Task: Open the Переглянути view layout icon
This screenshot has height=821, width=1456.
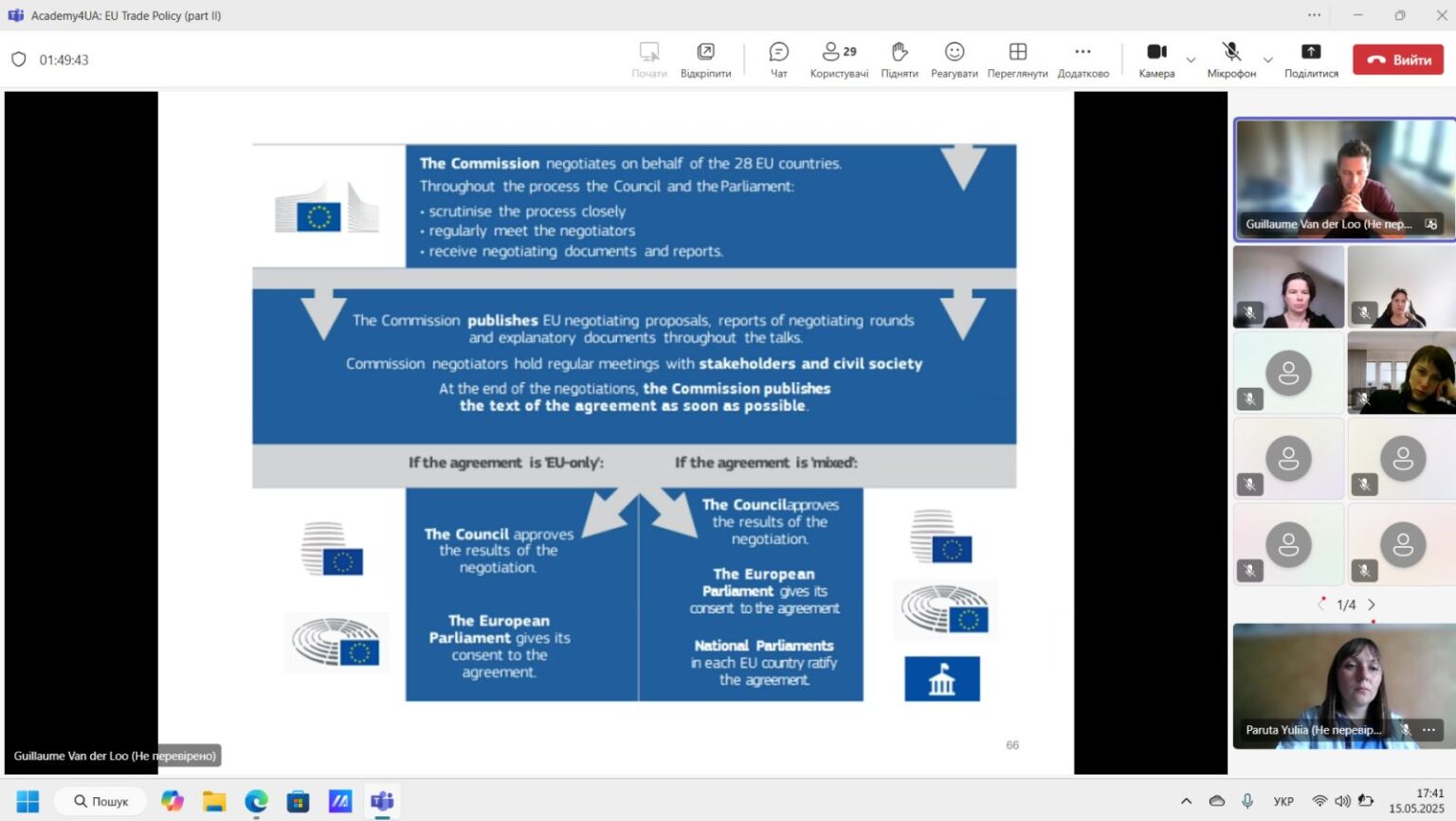Action: click(1017, 60)
